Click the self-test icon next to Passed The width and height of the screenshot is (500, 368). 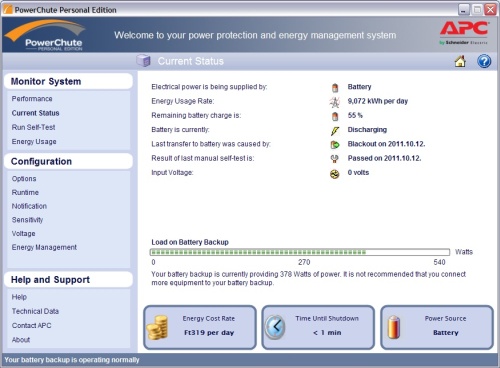click(335, 159)
